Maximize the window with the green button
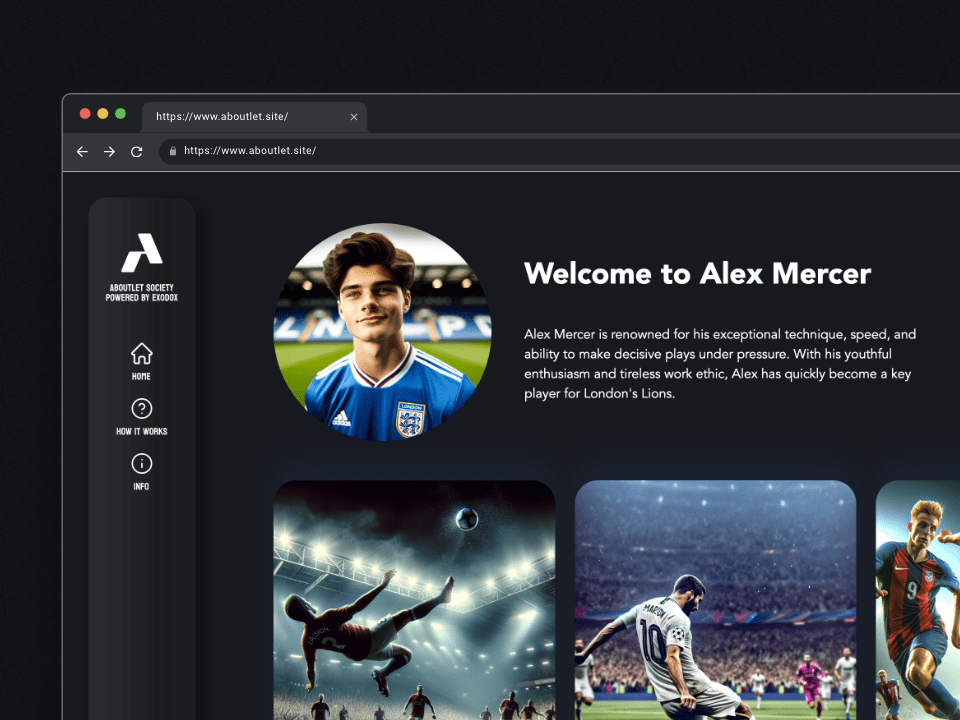 120,114
